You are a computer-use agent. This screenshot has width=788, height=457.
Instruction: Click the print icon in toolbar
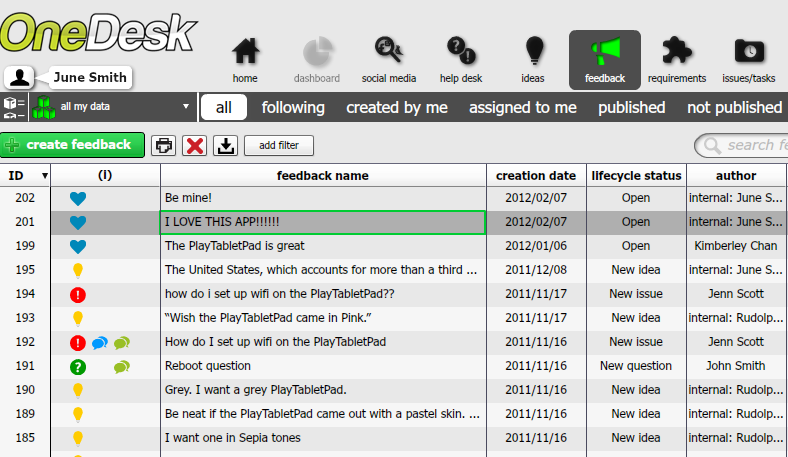(x=164, y=146)
